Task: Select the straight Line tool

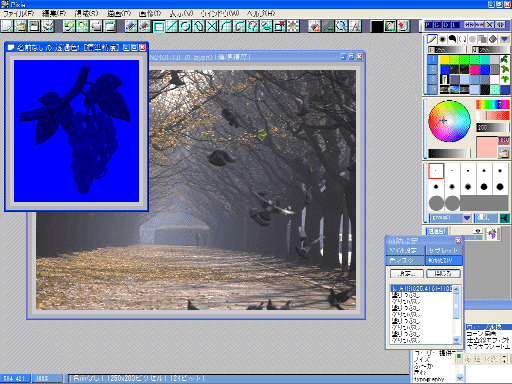Action: (172, 26)
